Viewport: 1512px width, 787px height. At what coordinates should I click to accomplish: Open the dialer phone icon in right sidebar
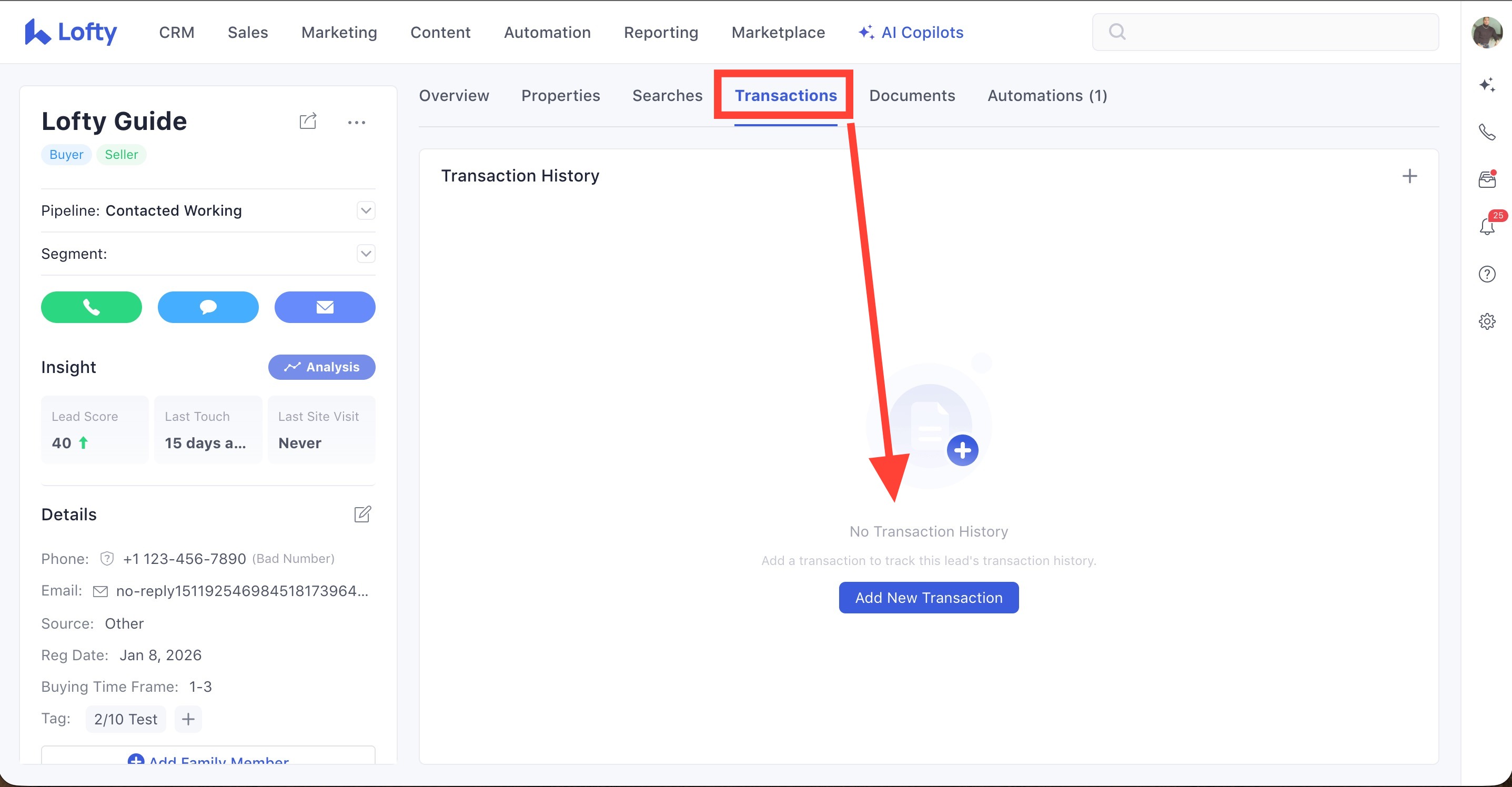(x=1487, y=132)
